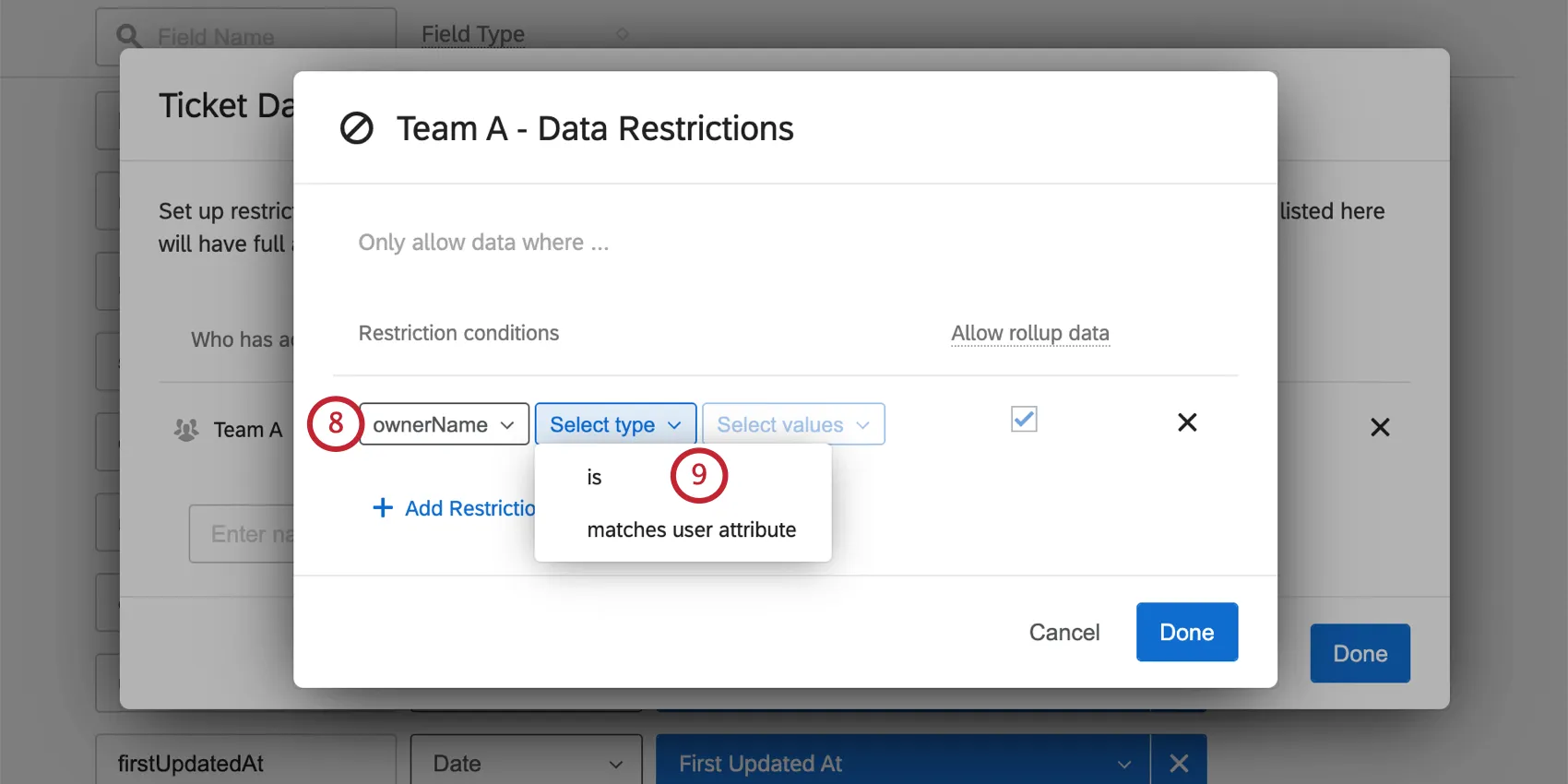The image size is (1568, 784).
Task: Choose the "is" option
Action: [595, 478]
